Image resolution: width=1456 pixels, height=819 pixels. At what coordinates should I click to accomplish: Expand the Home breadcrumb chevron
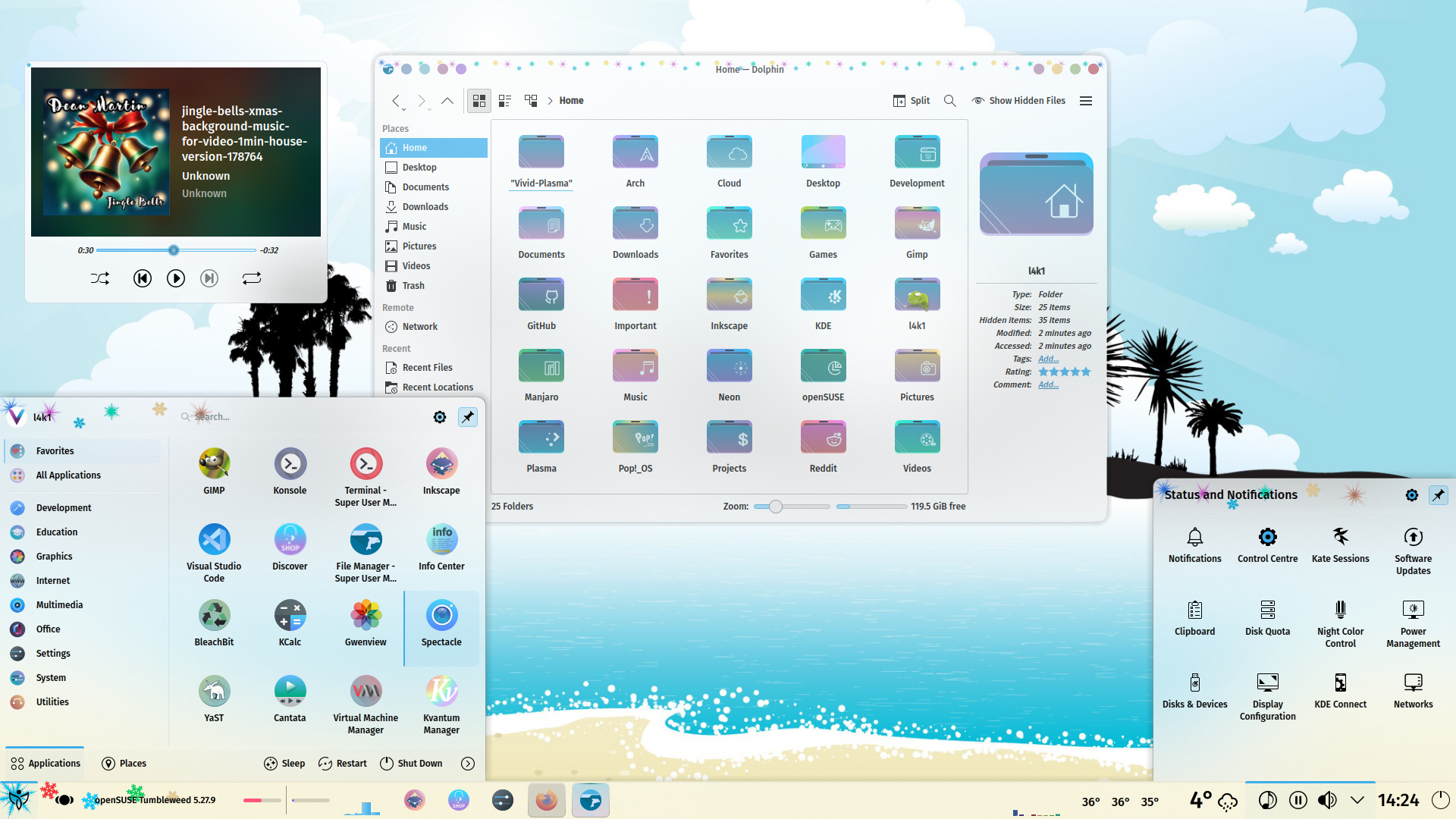[x=550, y=100]
